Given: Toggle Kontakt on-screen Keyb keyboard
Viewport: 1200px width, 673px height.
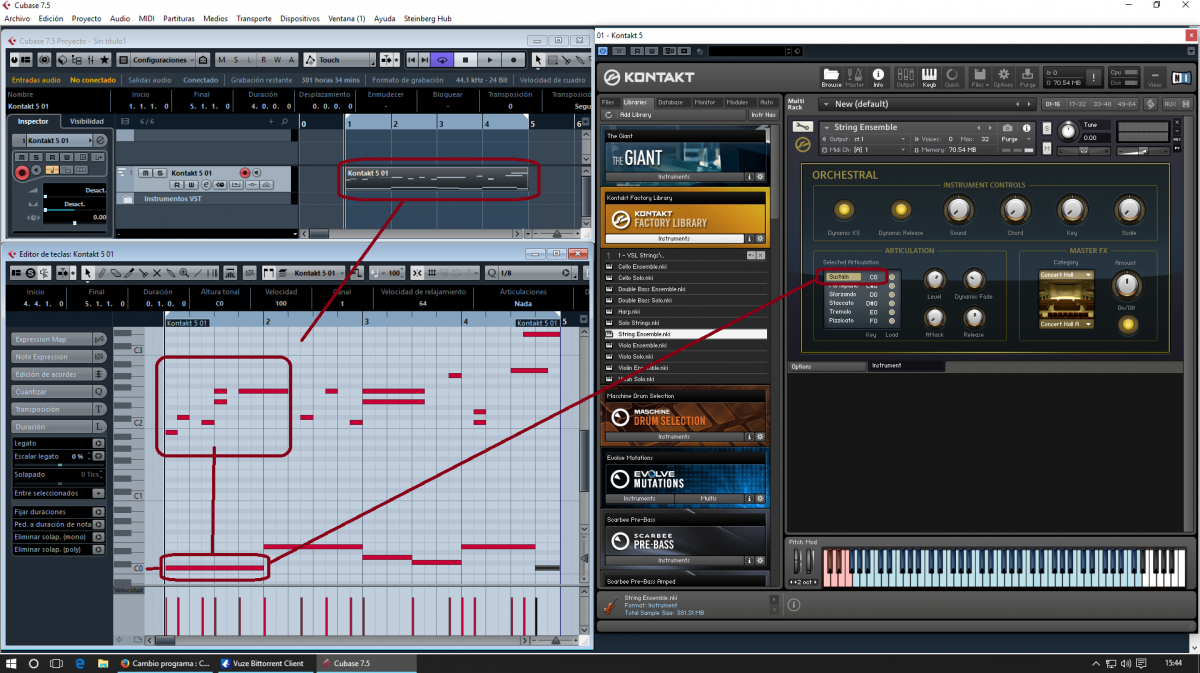Looking at the screenshot, I should pyautogui.click(x=929, y=77).
